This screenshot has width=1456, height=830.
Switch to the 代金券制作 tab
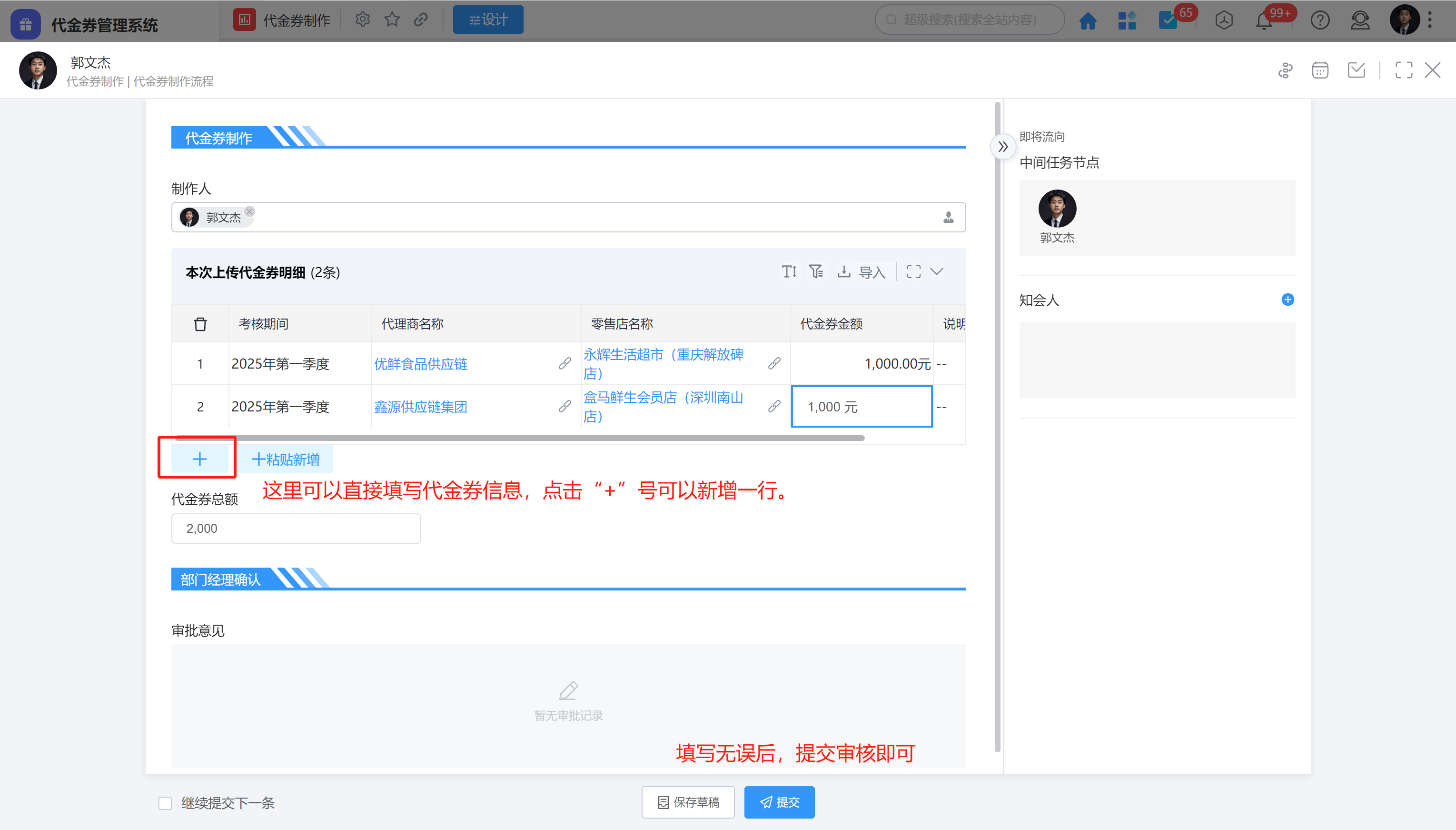[x=283, y=20]
